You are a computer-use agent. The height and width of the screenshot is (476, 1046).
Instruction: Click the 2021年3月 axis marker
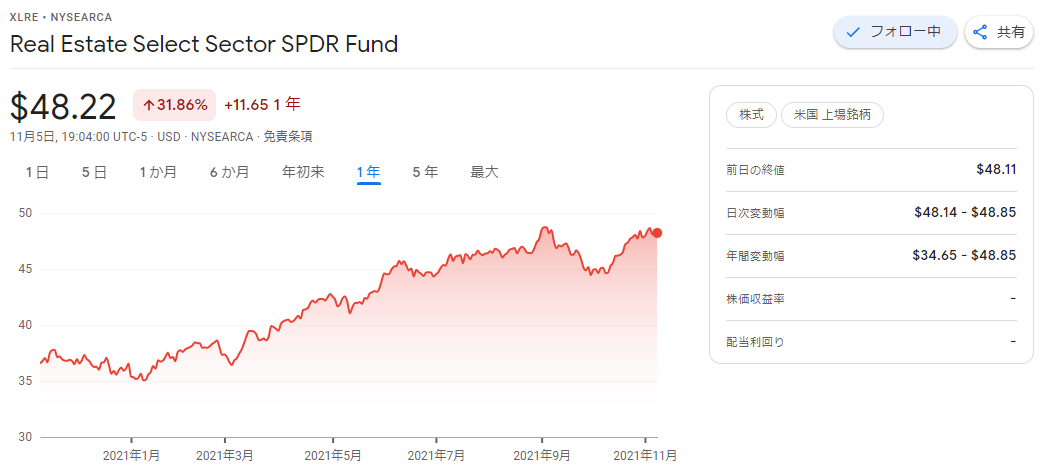[x=225, y=456]
